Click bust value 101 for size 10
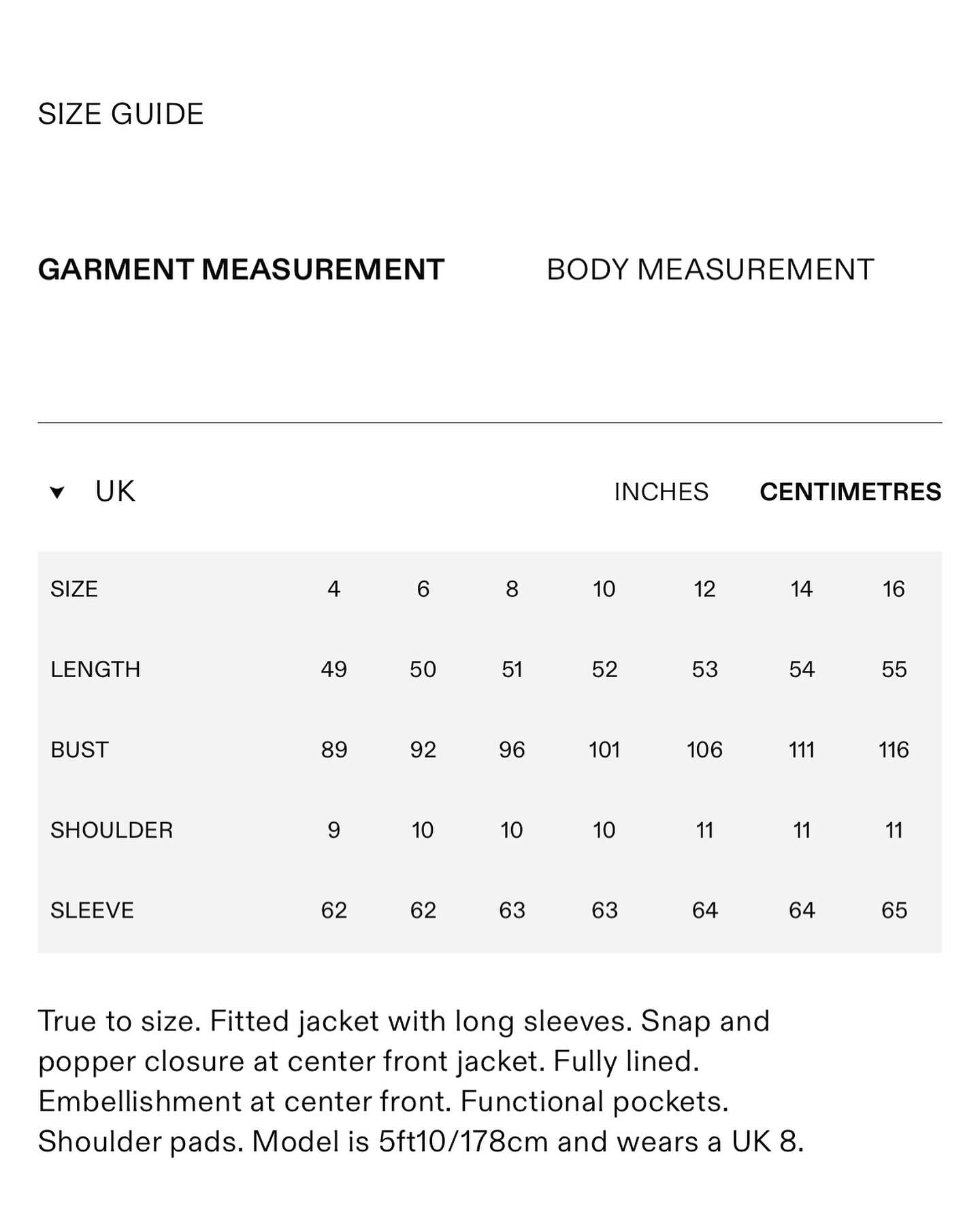Image resolution: width=980 pixels, height=1225 pixels. (604, 749)
